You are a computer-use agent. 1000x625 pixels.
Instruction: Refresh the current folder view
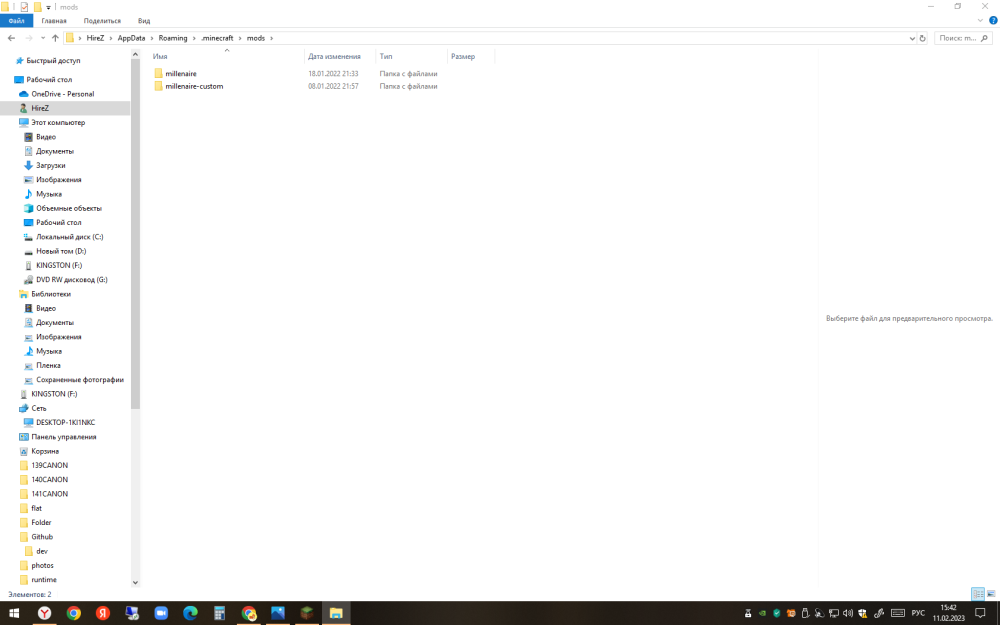(x=922, y=38)
